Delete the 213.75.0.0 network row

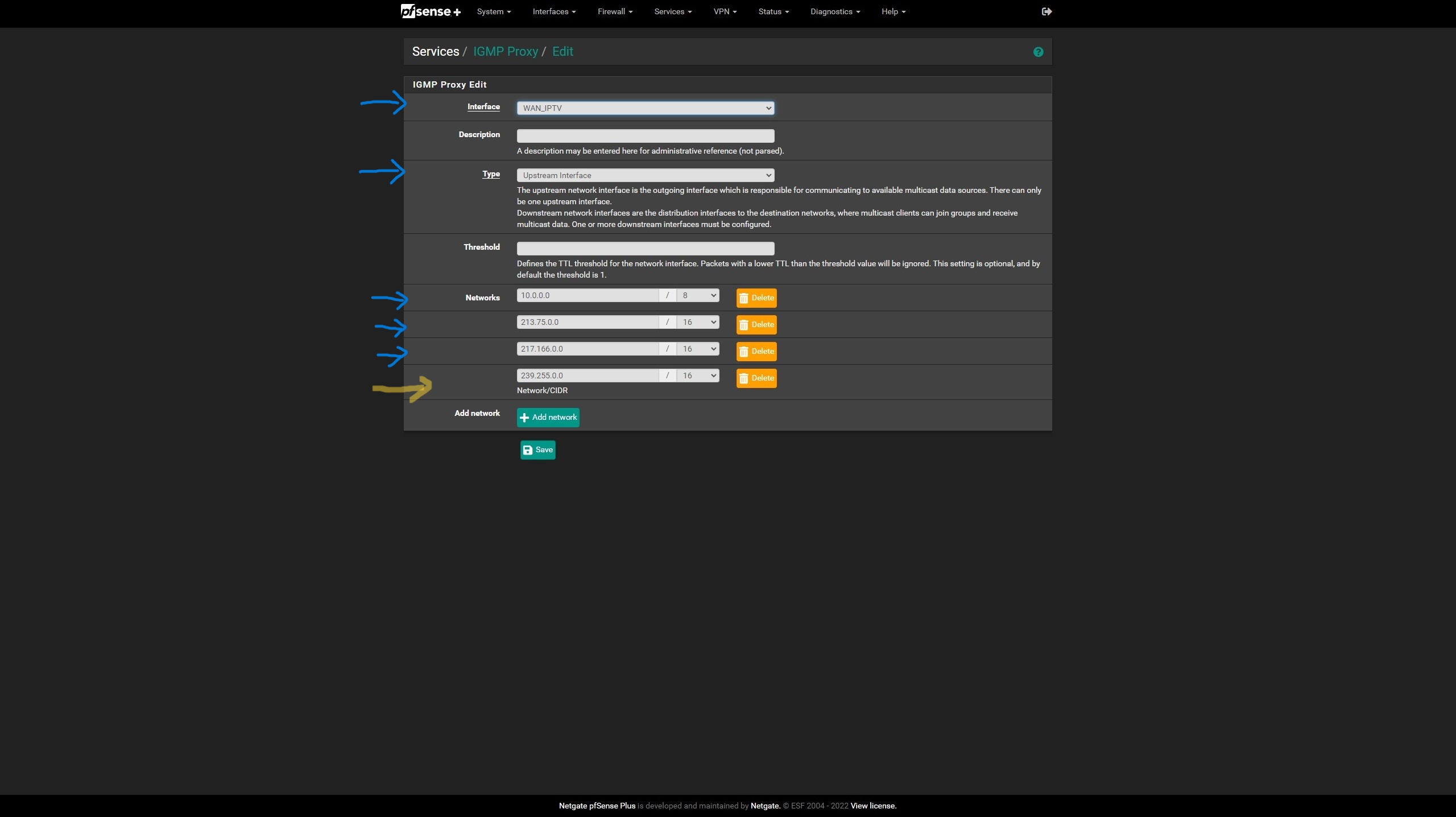tap(756, 325)
